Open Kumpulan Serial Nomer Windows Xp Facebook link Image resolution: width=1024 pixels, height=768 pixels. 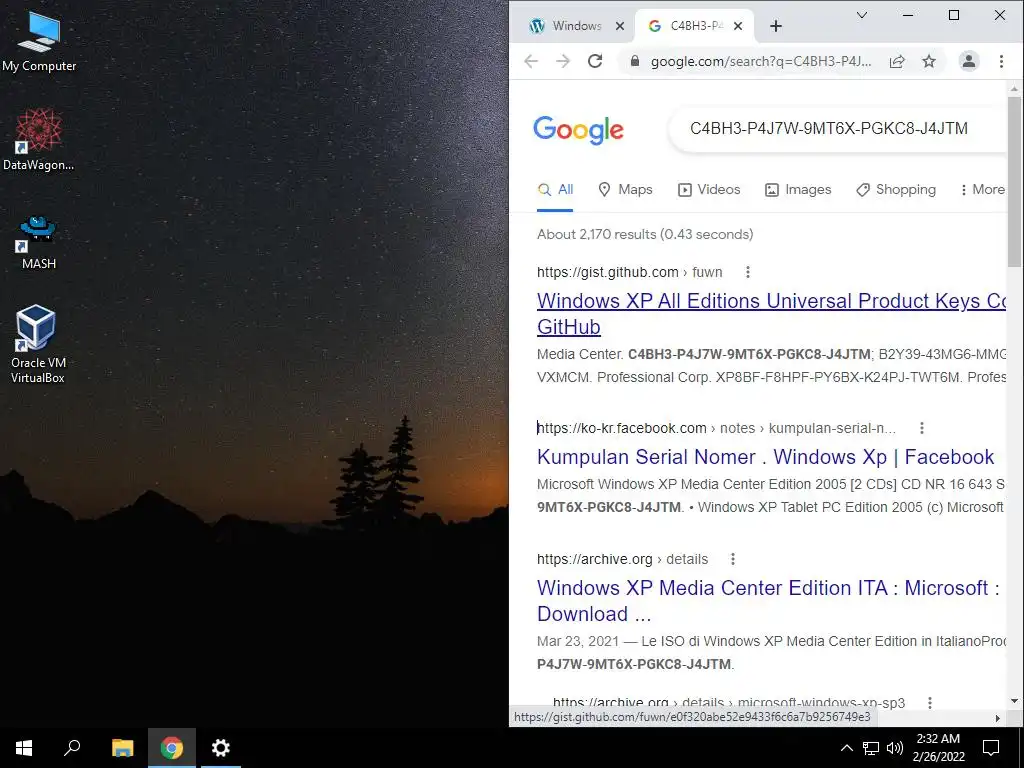point(765,456)
